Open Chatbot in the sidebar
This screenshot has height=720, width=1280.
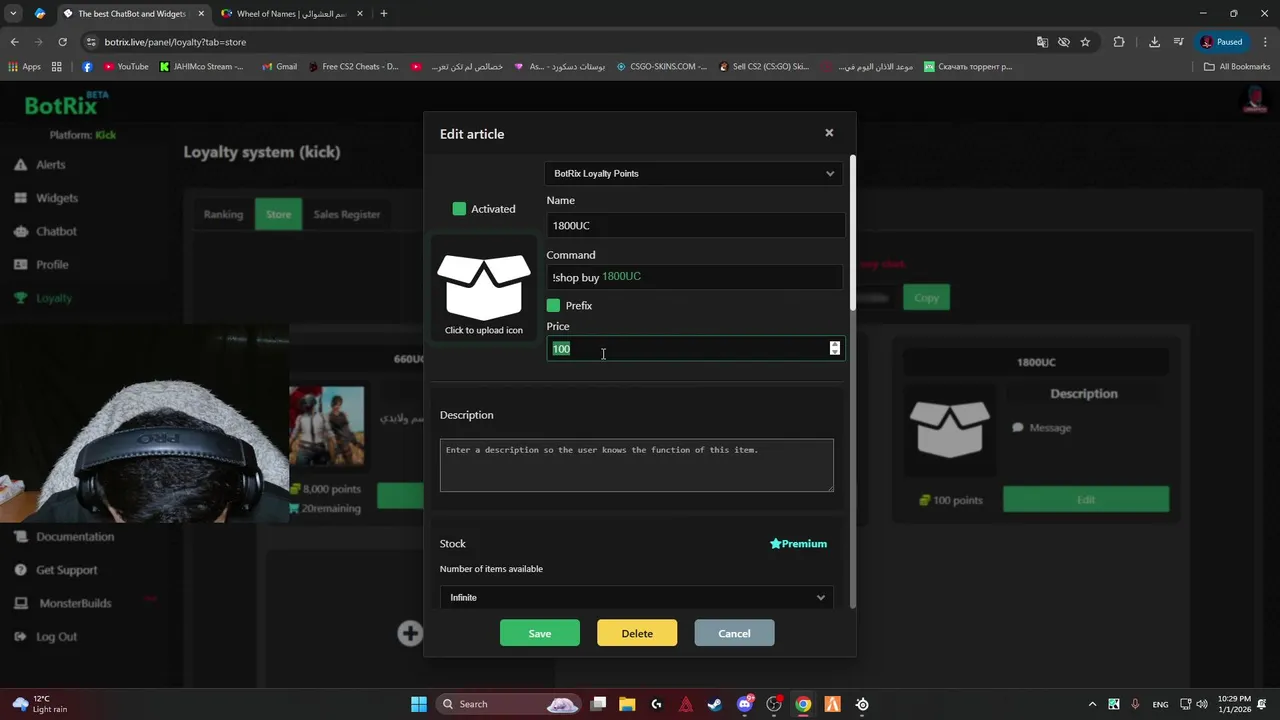click(56, 231)
